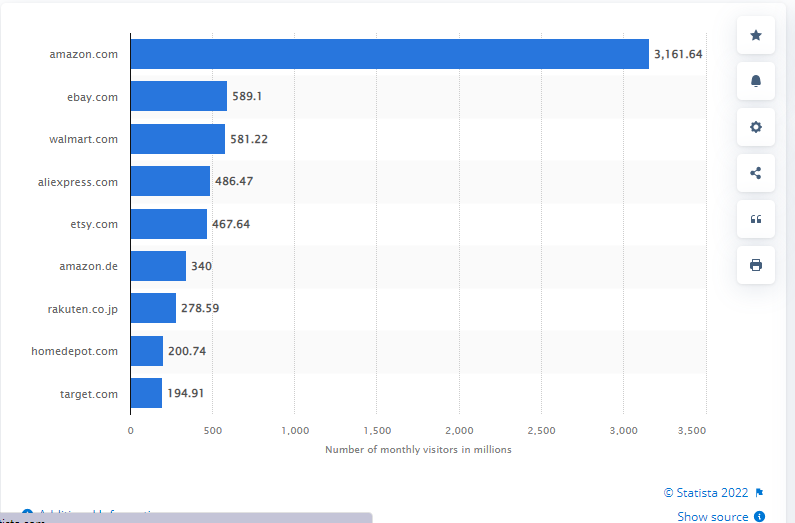
Task: Click the value label 278.59
Action: (x=200, y=308)
